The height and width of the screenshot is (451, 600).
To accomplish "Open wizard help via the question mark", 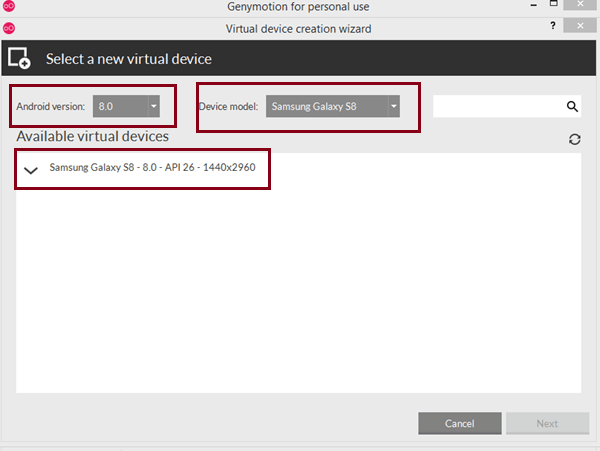I will (553, 27).
